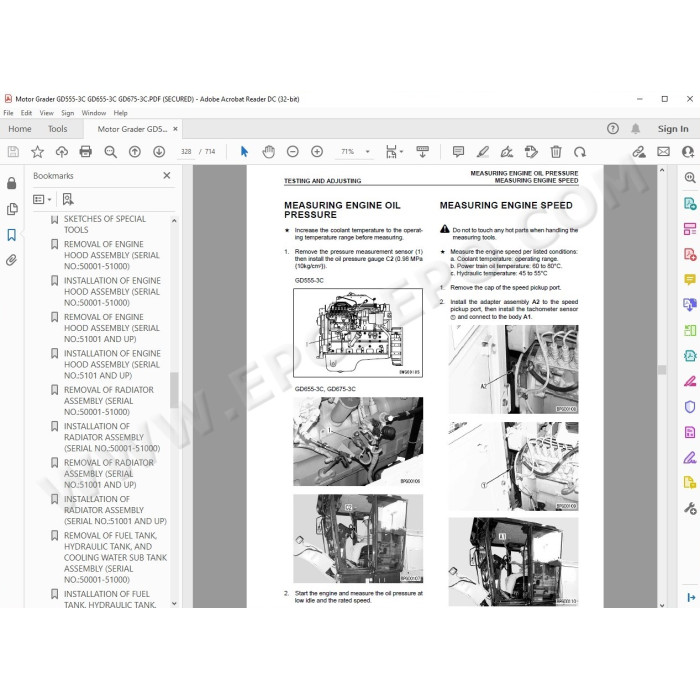This screenshot has height=700, width=700.
Task: Open INSTALLATION OF RADIATOR ASSEMBLY 51001 AND UP bookmark
Action: point(115,510)
